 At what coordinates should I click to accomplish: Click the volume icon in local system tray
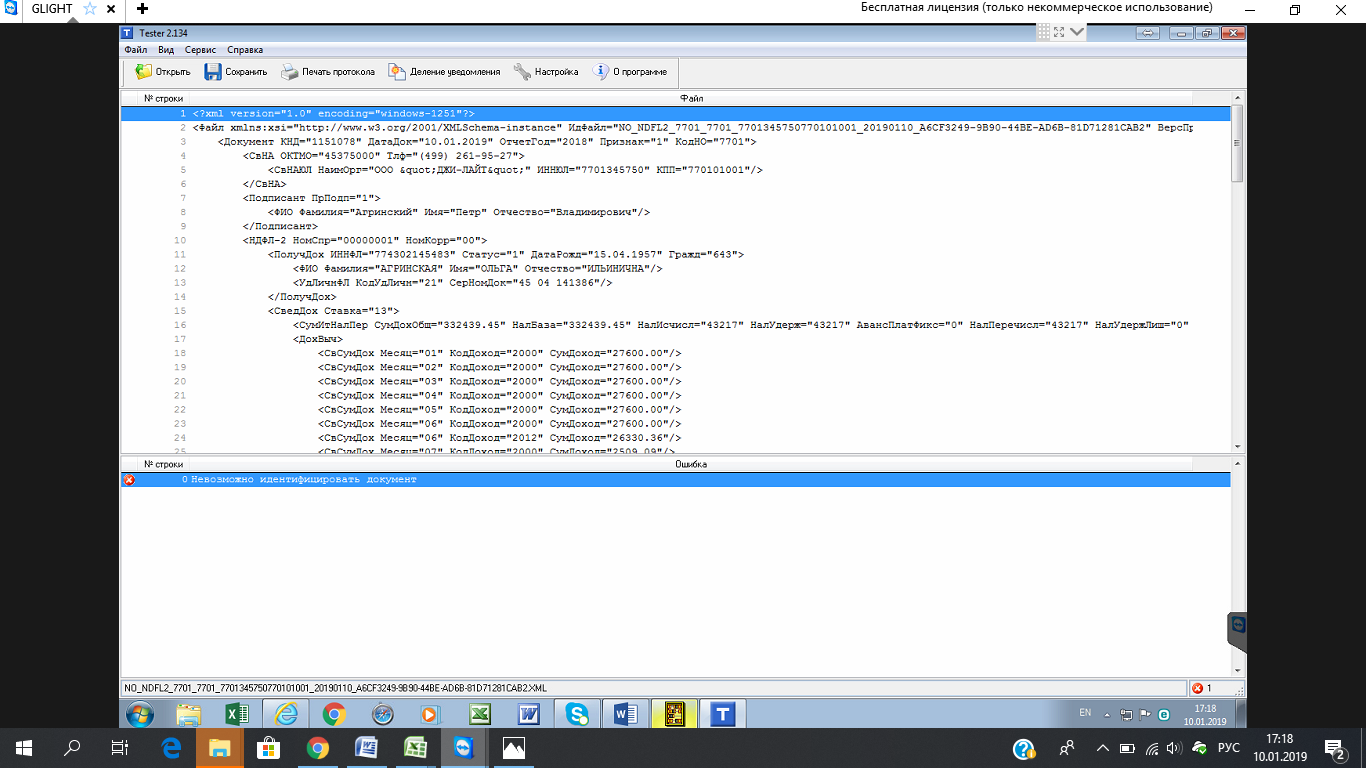tap(1175, 748)
